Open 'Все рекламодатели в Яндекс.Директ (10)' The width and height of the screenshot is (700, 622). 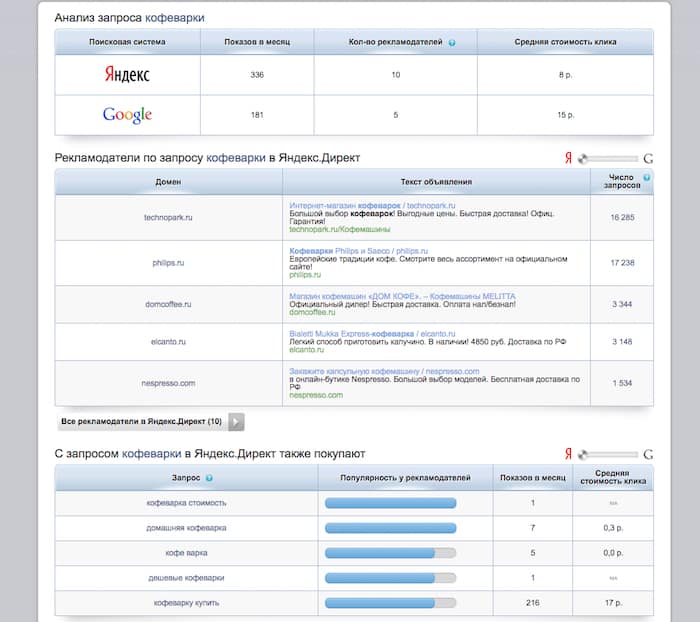[141, 422]
